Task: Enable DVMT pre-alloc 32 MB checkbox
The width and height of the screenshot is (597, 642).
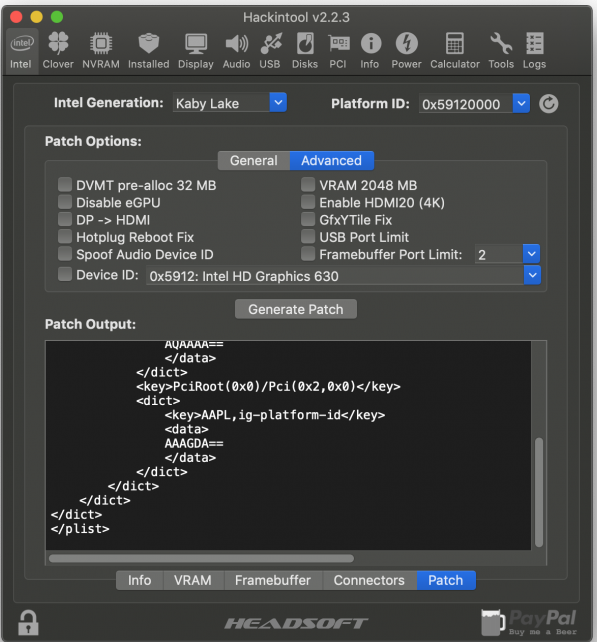Action: coord(65,185)
